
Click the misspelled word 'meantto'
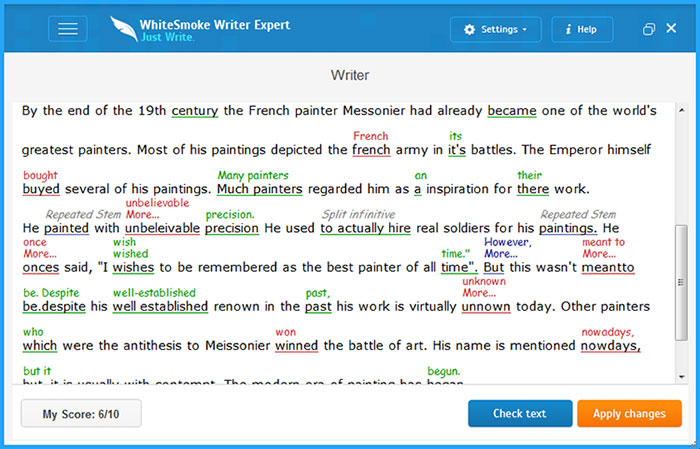coord(608,267)
